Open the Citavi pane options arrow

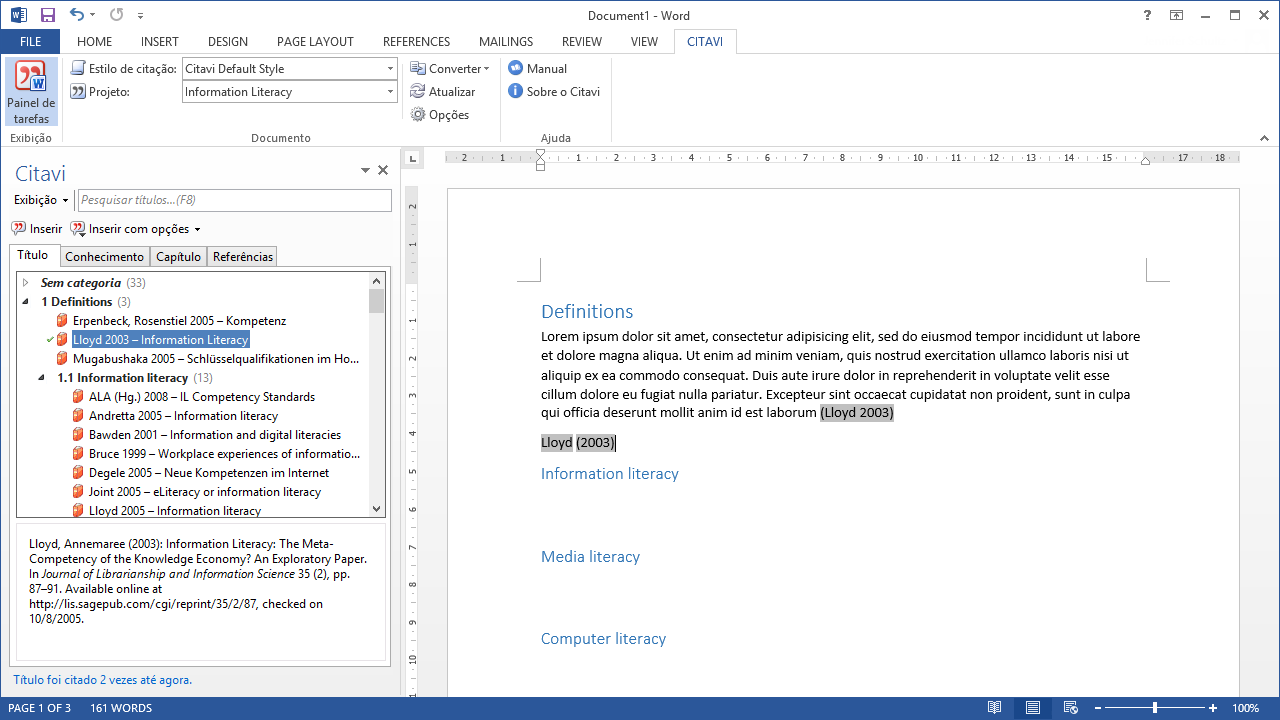click(x=366, y=171)
